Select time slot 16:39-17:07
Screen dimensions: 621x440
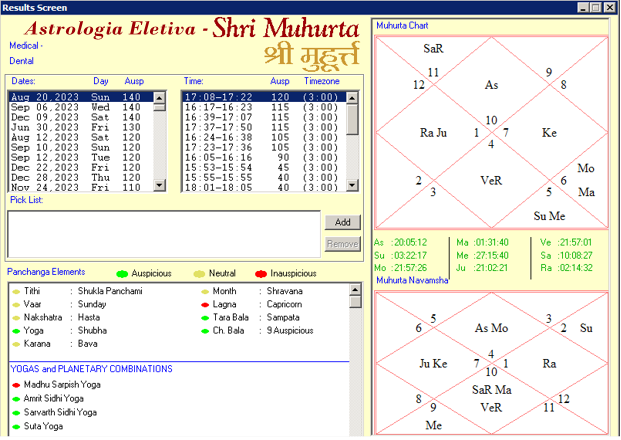tap(264, 117)
